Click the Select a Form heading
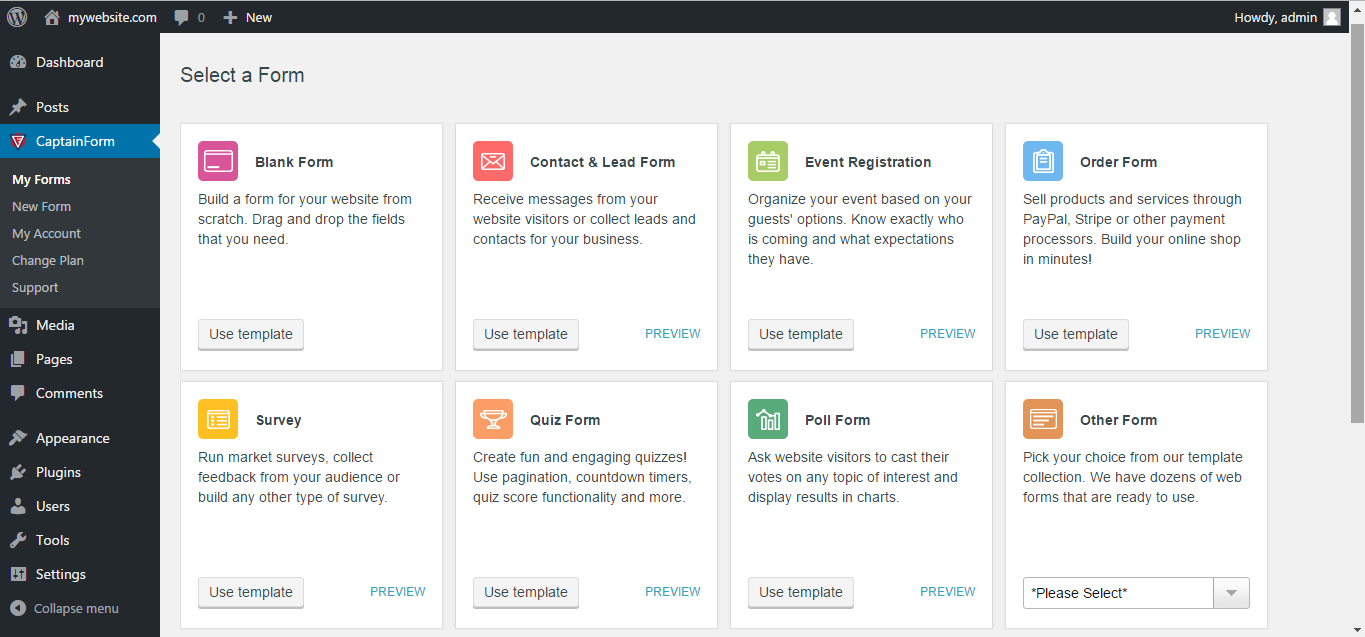 coord(242,75)
